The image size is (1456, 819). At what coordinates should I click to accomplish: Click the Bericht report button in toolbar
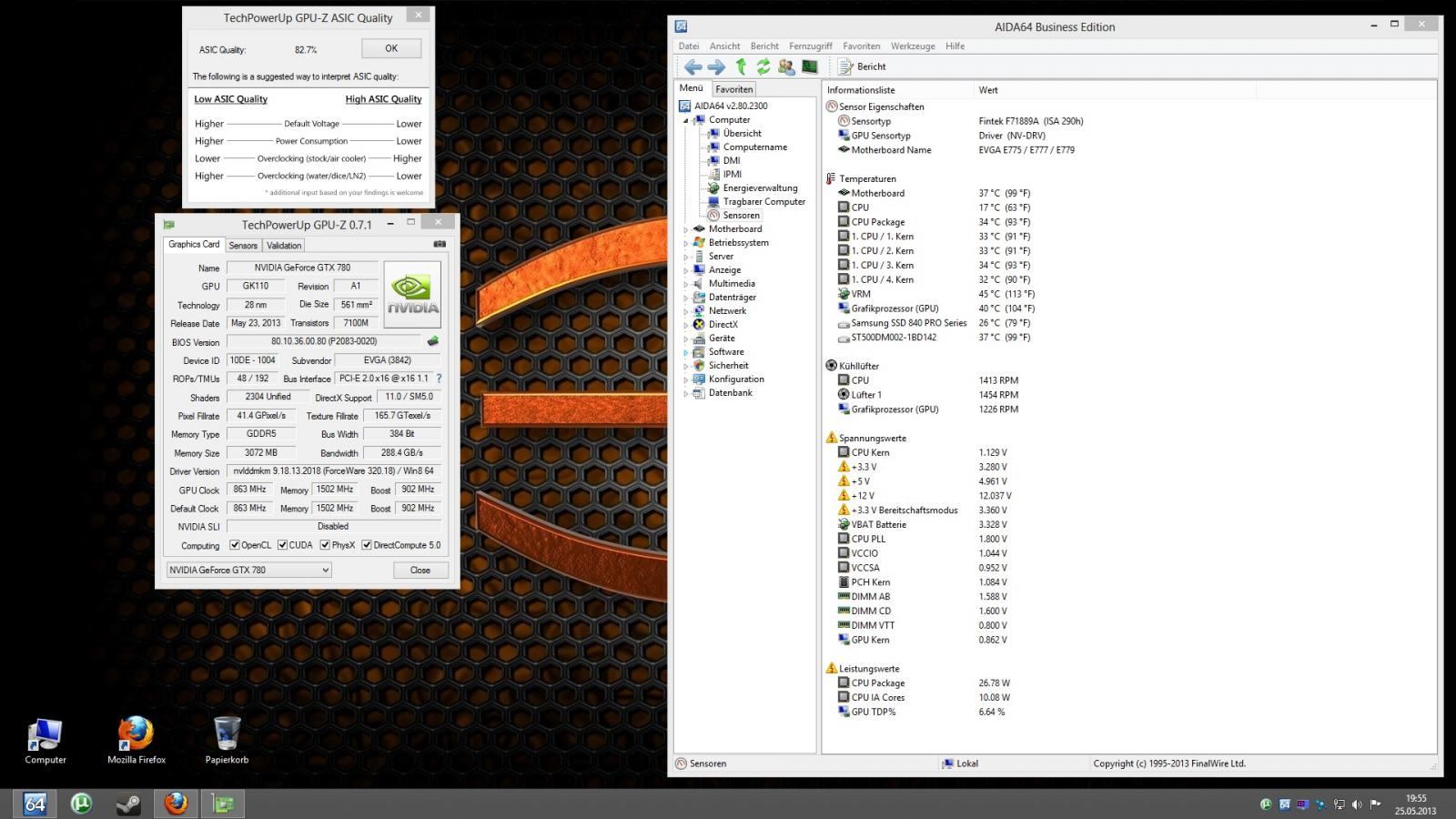pyautogui.click(x=862, y=66)
